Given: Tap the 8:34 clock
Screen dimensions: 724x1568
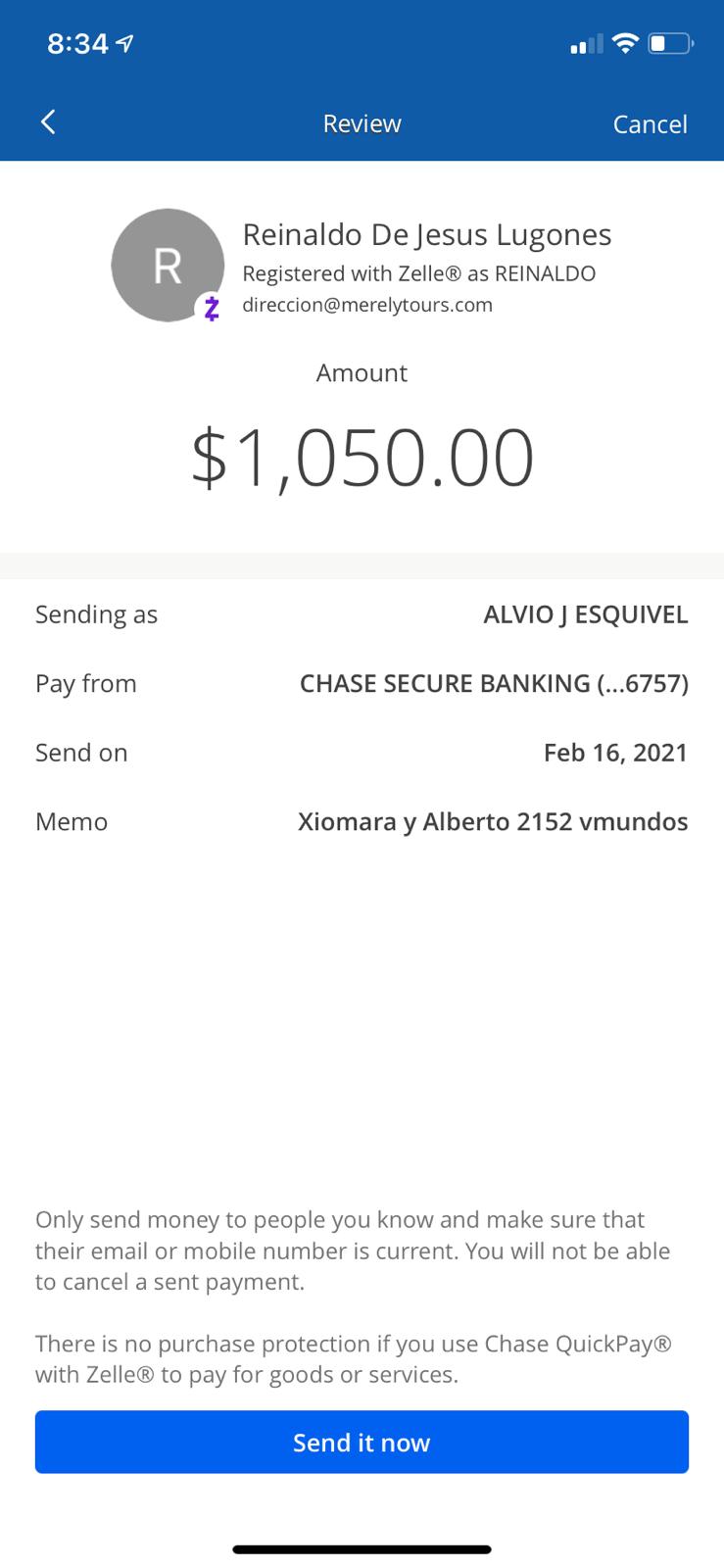Looking at the screenshot, I should pyautogui.click(x=77, y=44).
